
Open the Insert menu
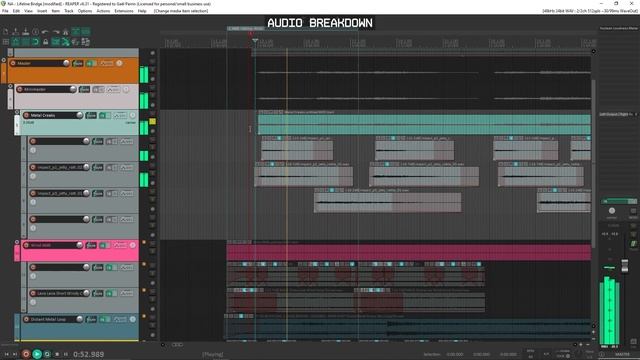(x=42, y=11)
